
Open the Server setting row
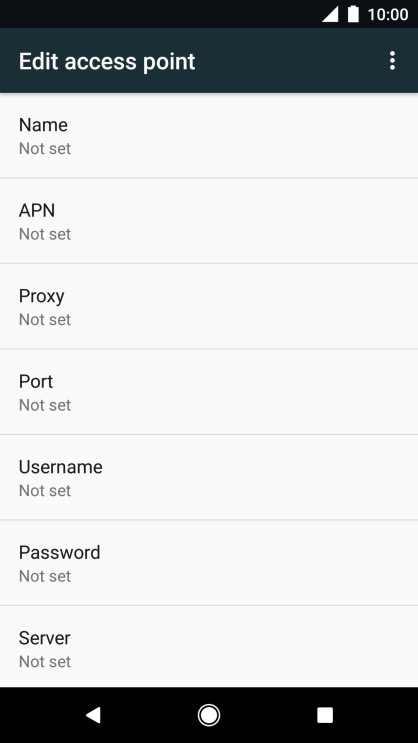[x=209, y=647]
